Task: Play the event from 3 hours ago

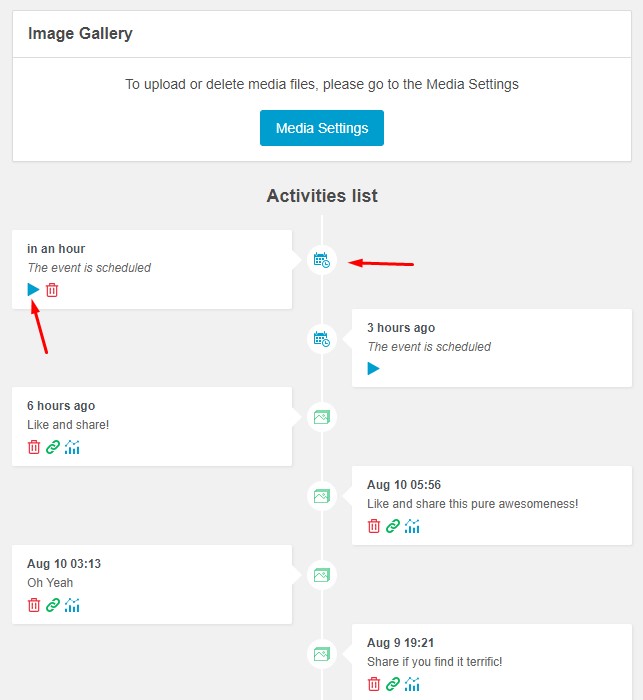Action: point(373,369)
